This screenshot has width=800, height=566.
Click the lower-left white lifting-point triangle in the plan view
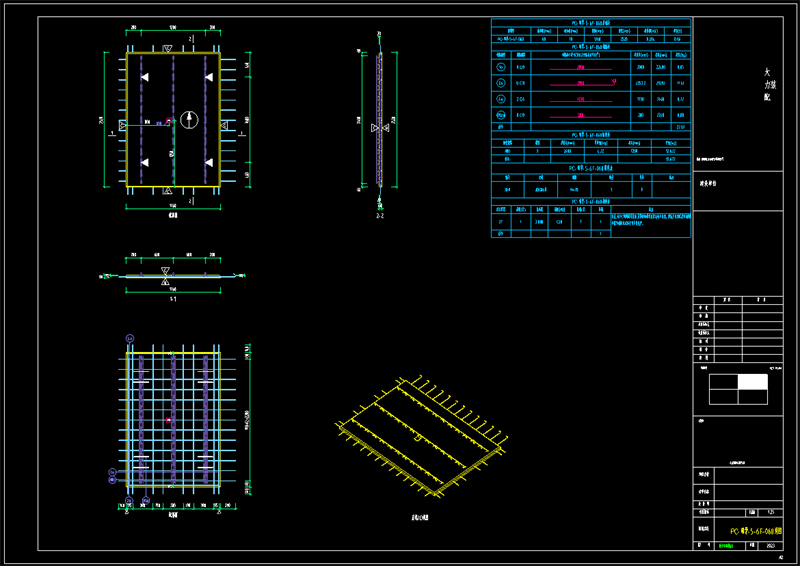145,162
